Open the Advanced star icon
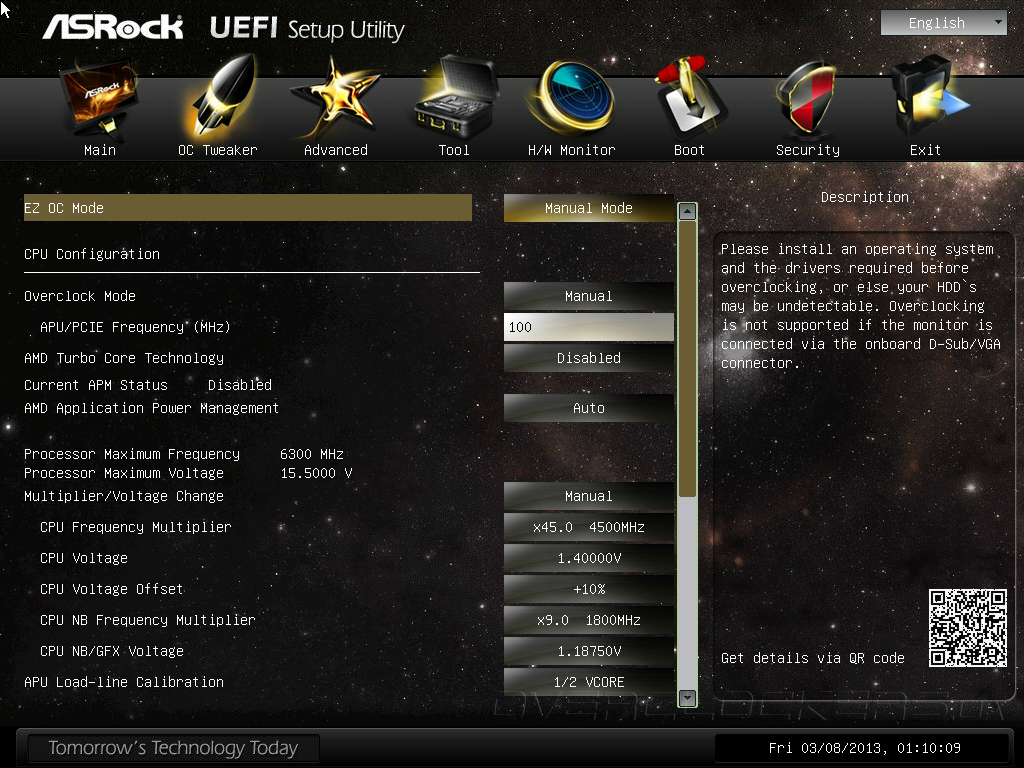Viewport: 1024px width, 768px height. (336, 98)
